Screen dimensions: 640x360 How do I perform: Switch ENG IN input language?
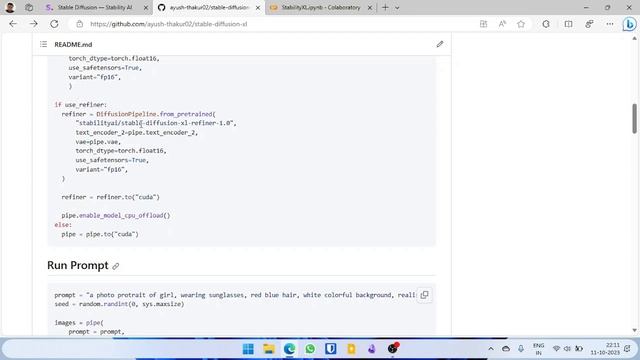click(x=539, y=349)
